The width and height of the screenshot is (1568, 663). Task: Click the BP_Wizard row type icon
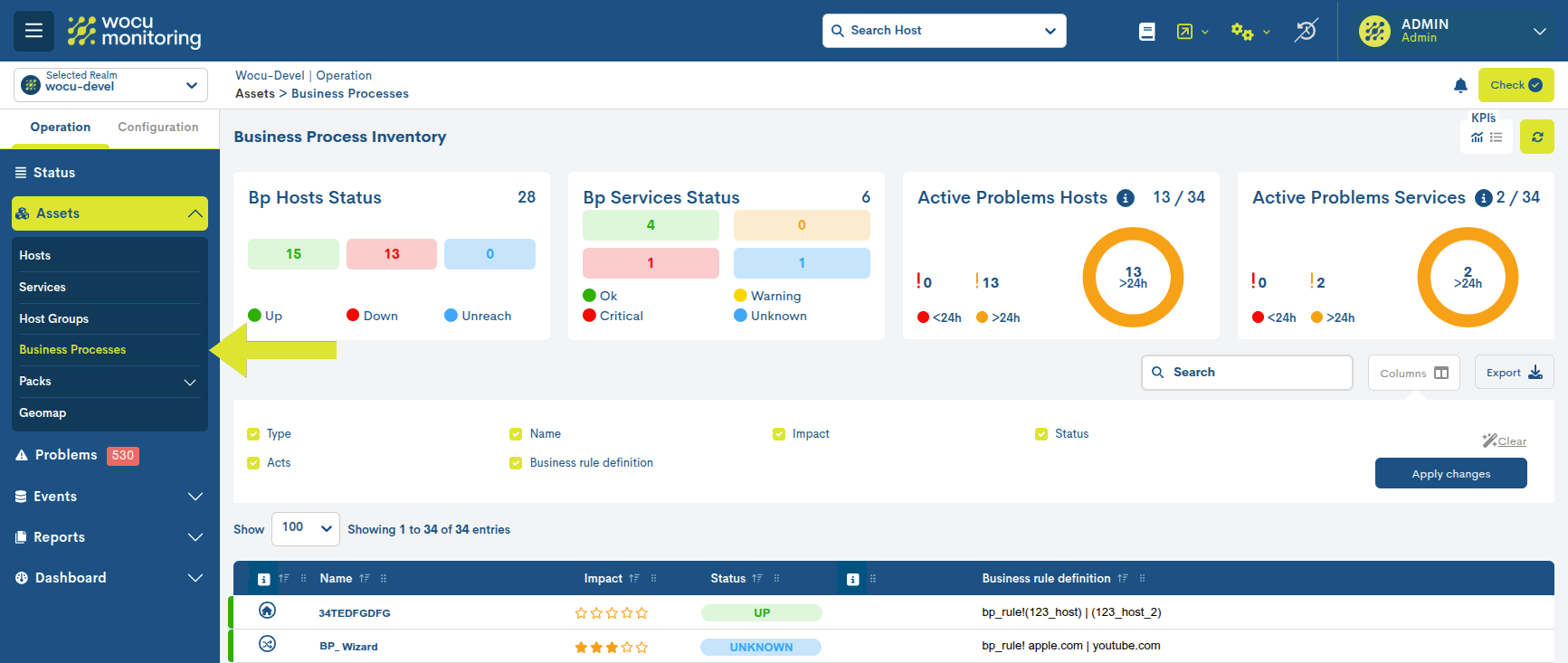click(267, 644)
